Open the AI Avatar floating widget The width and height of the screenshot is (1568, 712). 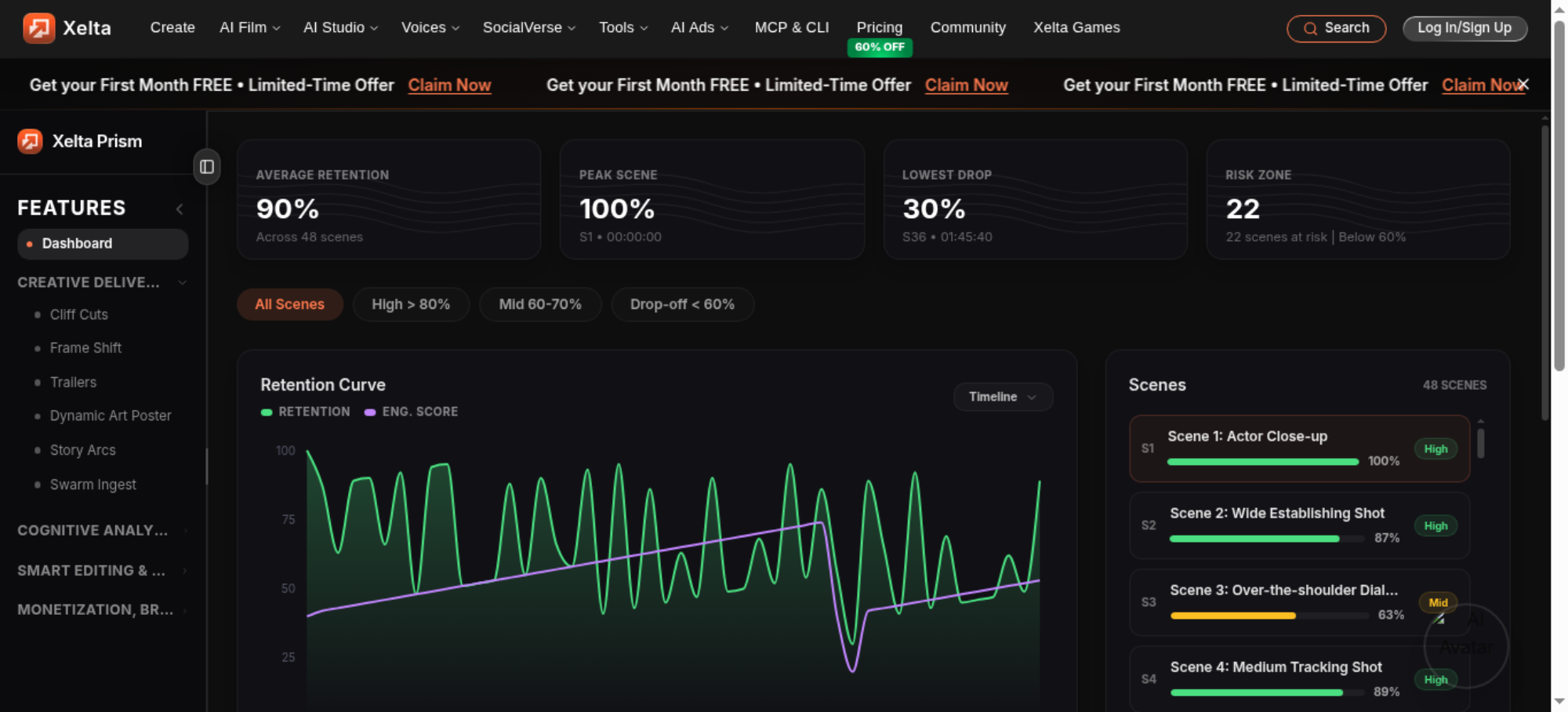tap(1465, 645)
